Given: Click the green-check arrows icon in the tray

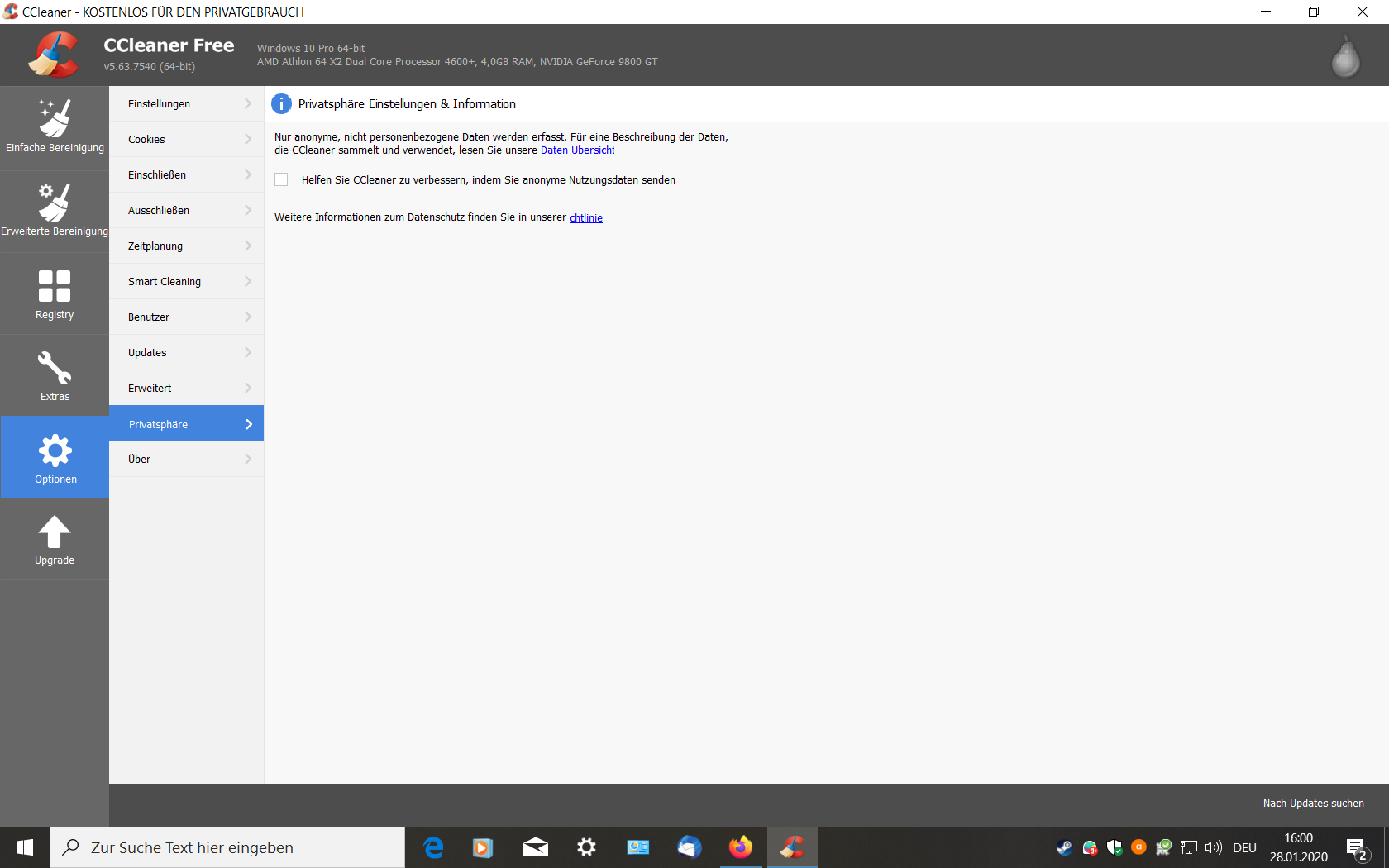Looking at the screenshot, I should click(x=1164, y=847).
